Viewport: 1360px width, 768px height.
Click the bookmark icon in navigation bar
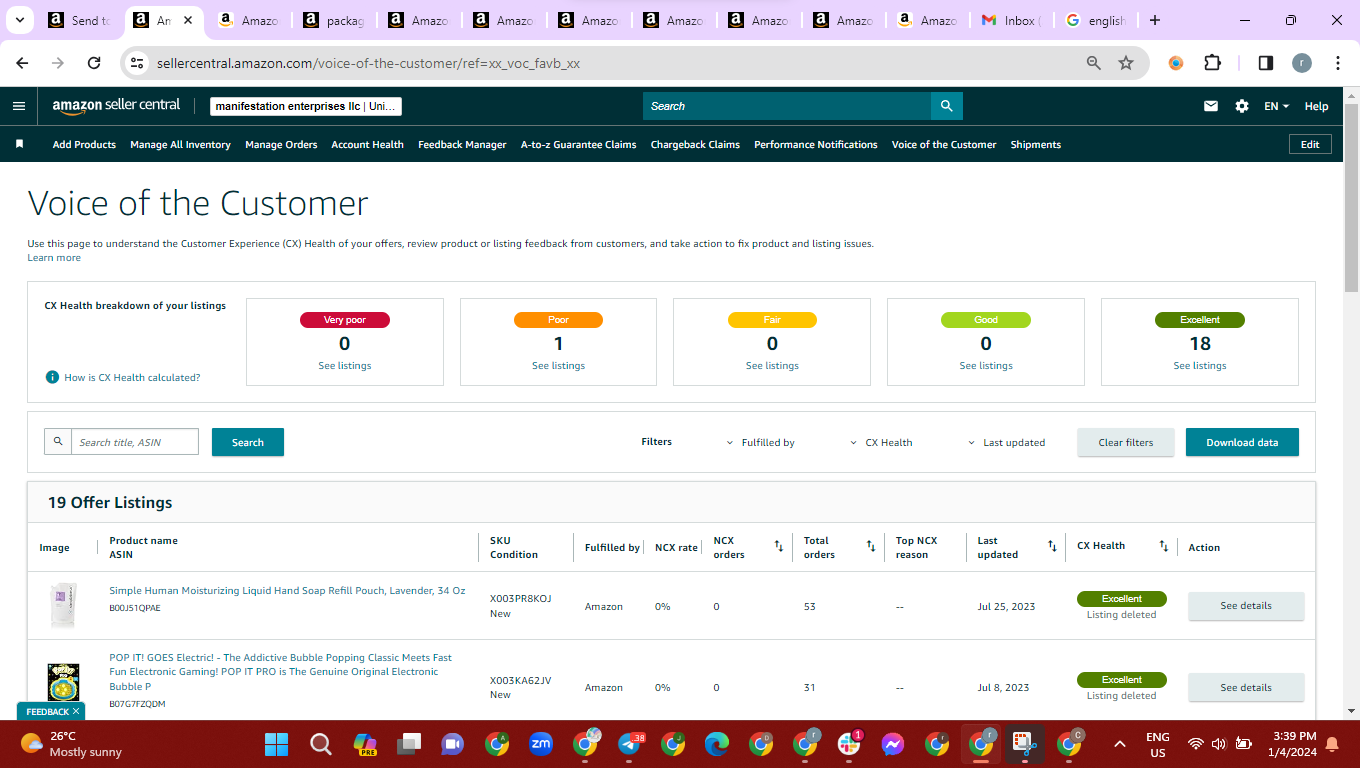pos(19,144)
